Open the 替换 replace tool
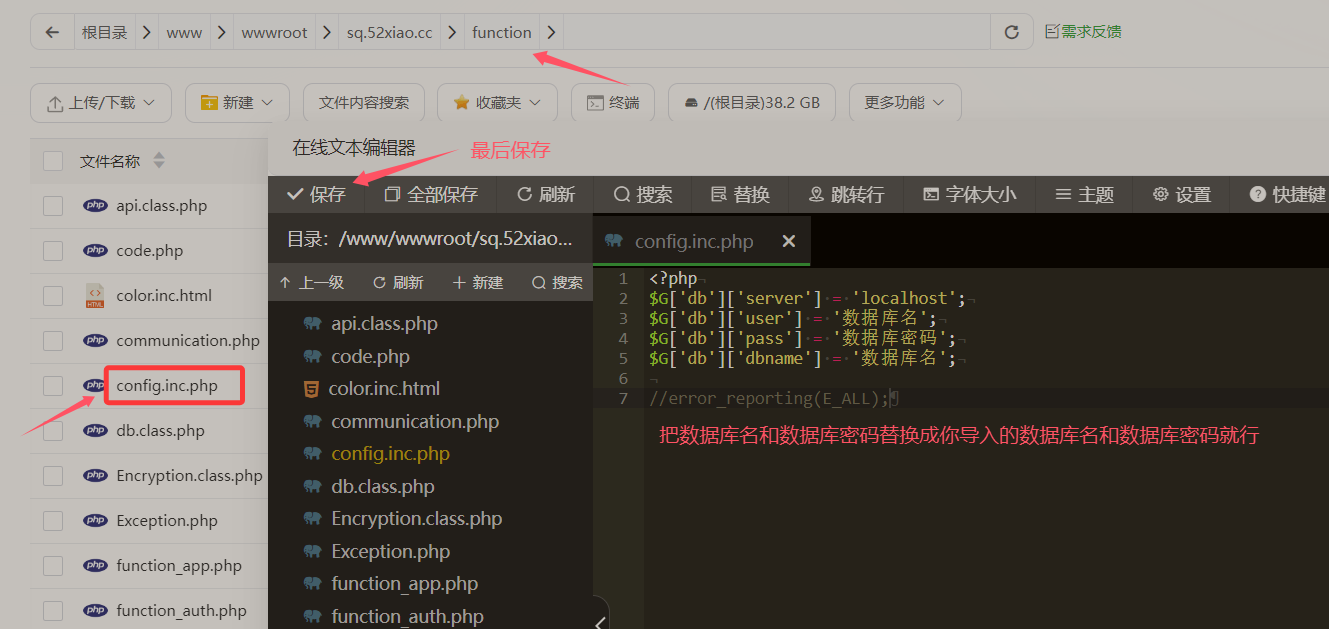Viewport: 1329px width, 629px height. [x=740, y=195]
